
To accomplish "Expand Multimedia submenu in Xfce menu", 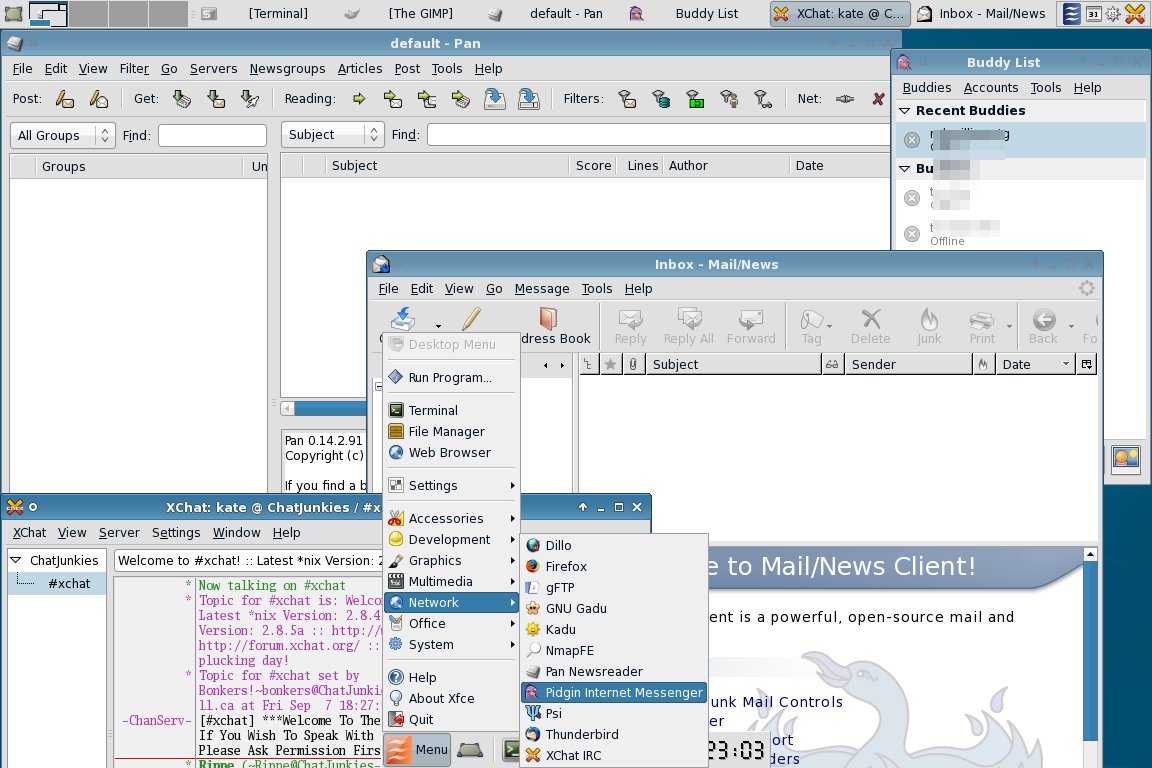I will (x=450, y=581).
